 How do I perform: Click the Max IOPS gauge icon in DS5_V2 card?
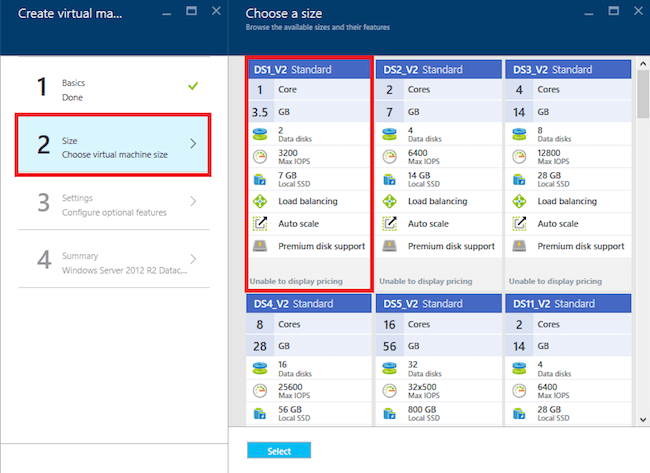(x=390, y=391)
